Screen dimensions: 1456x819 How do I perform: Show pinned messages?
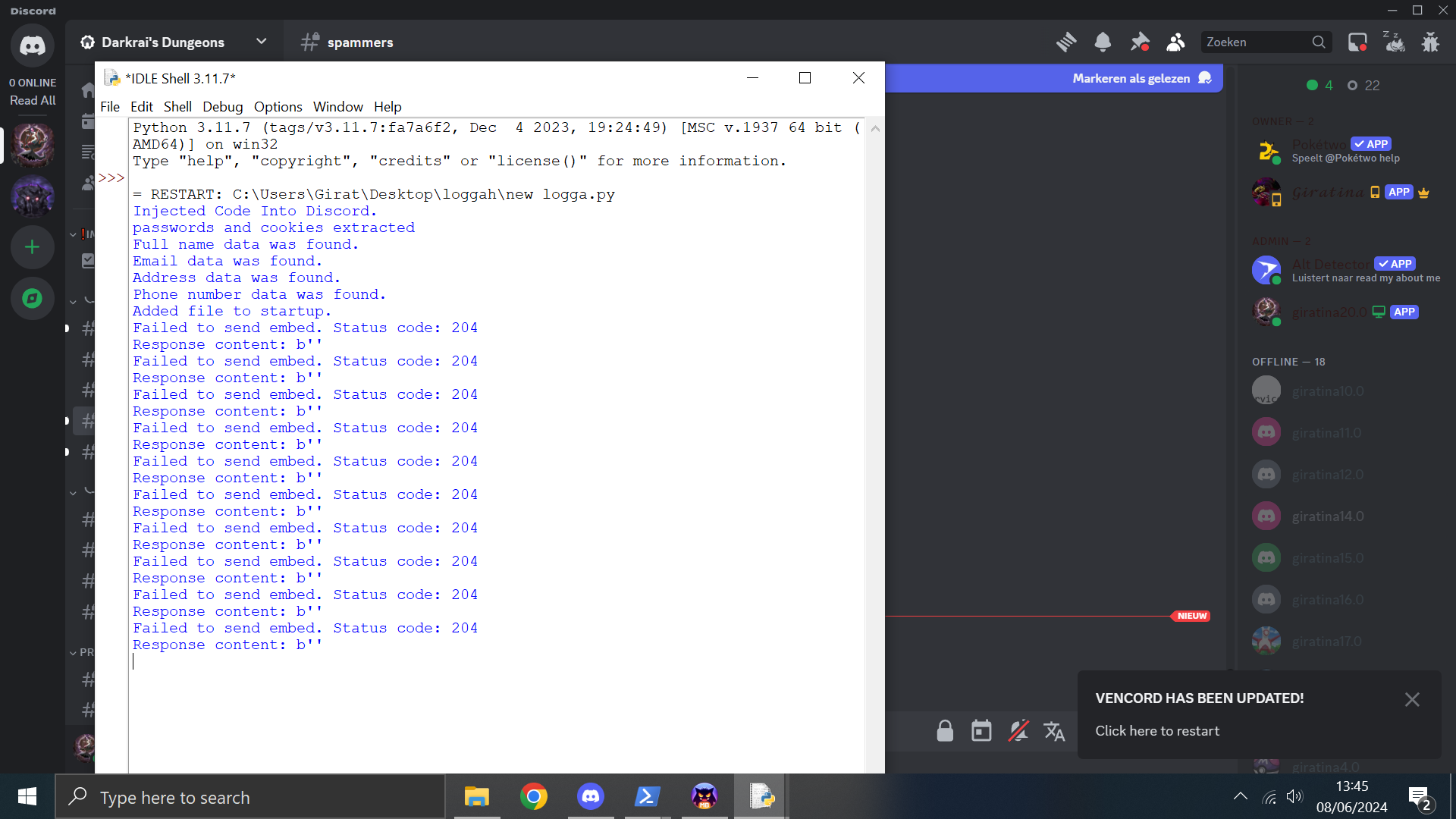[1139, 42]
